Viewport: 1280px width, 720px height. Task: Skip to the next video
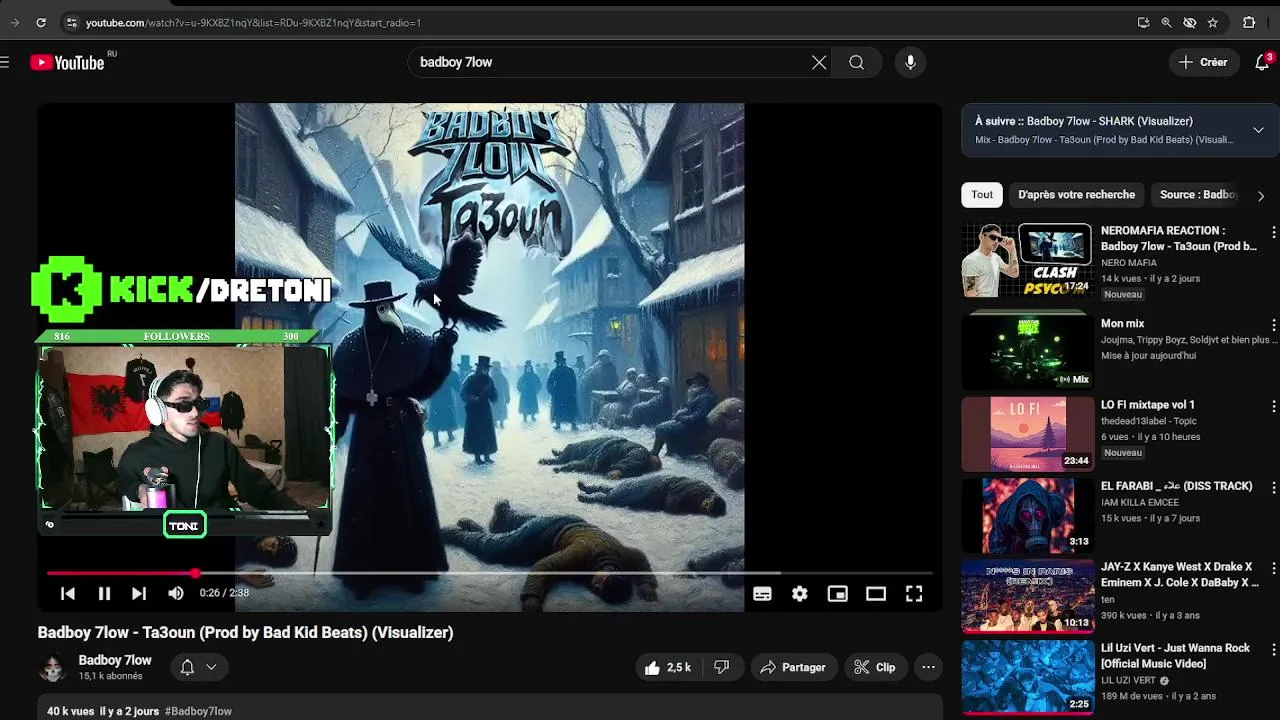(x=139, y=593)
